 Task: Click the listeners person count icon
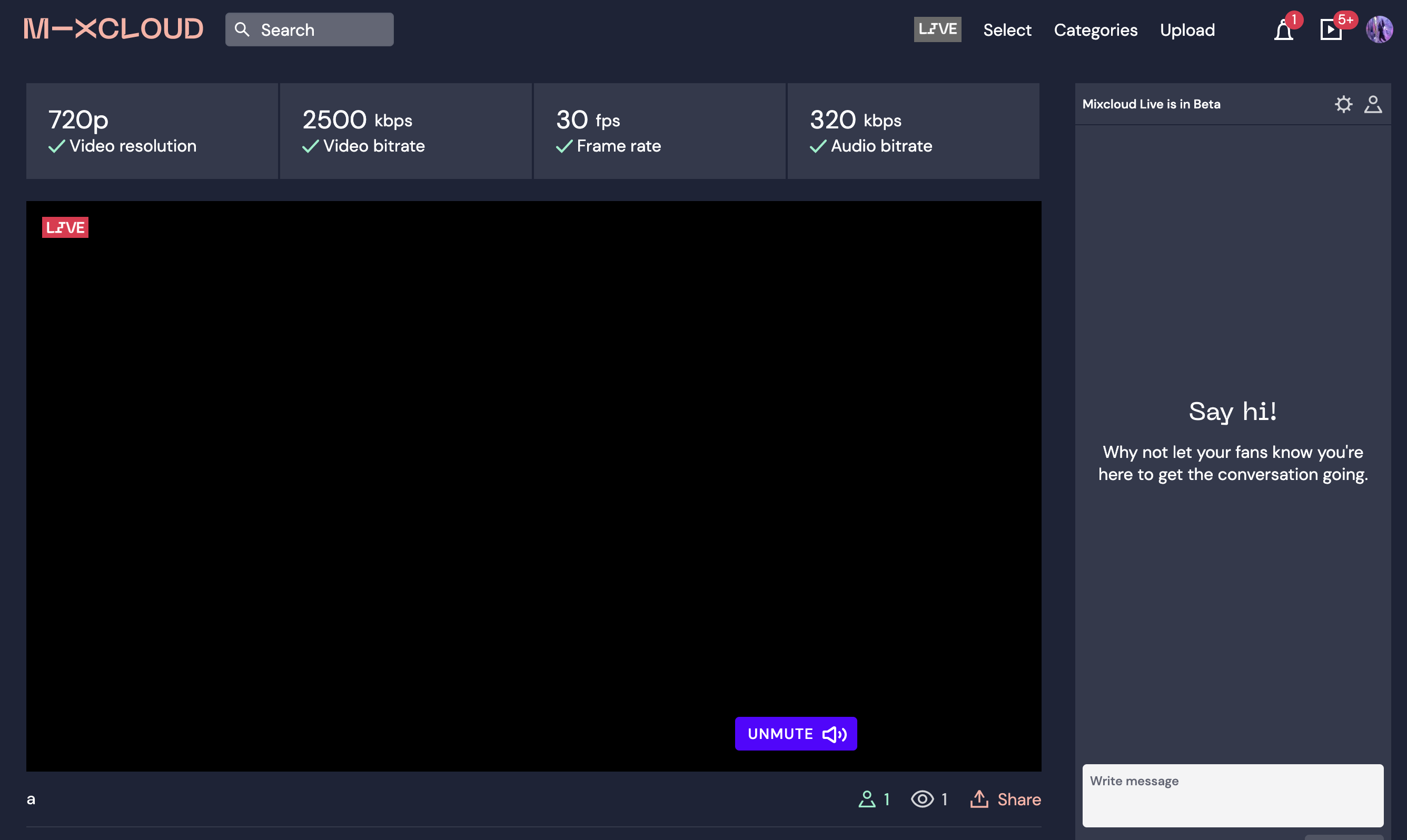[x=867, y=798]
